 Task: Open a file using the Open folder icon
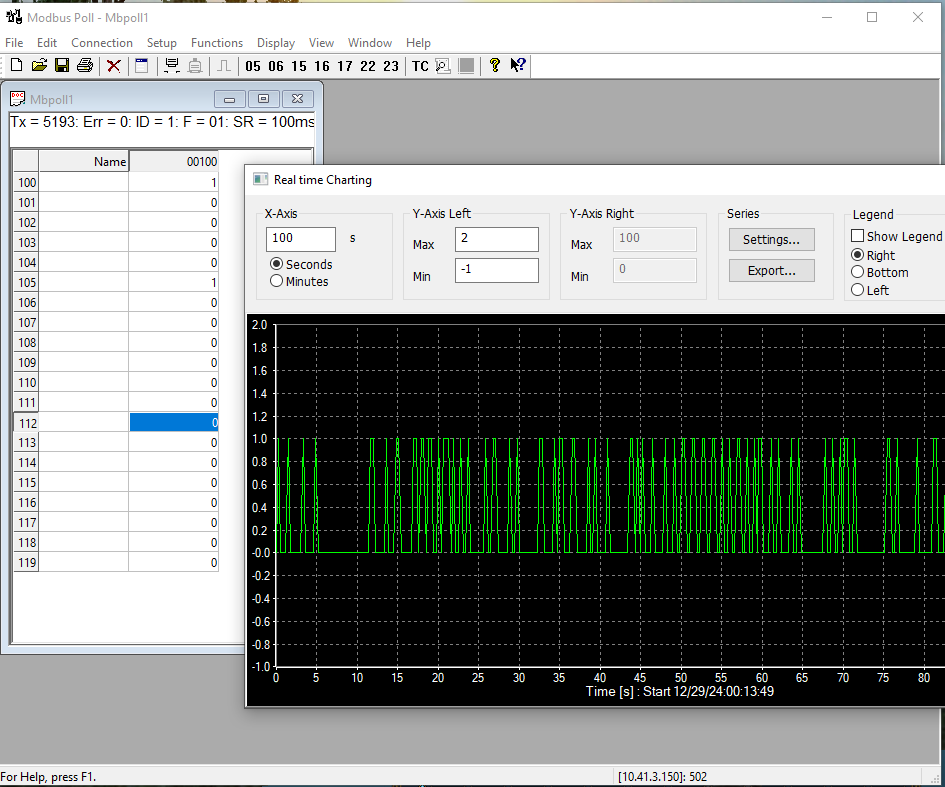39,65
